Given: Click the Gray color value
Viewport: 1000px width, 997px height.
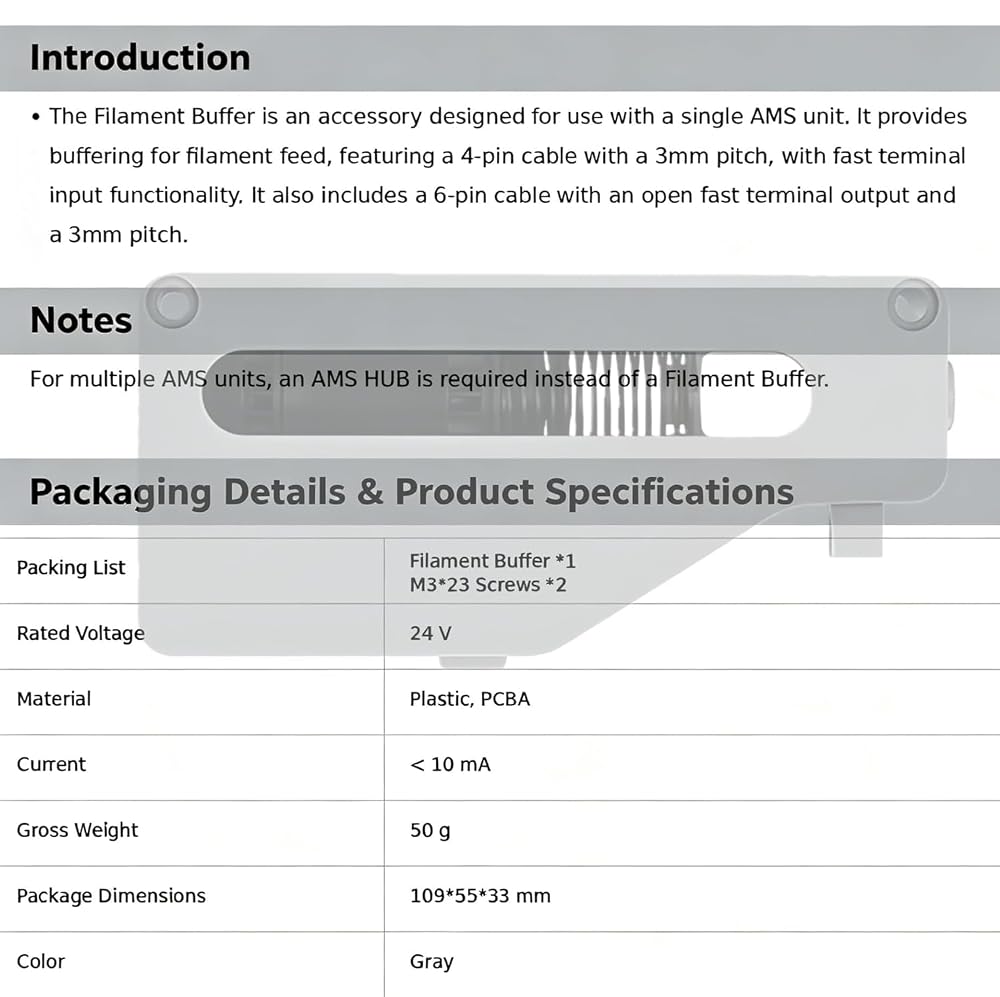Looking at the screenshot, I should [432, 962].
